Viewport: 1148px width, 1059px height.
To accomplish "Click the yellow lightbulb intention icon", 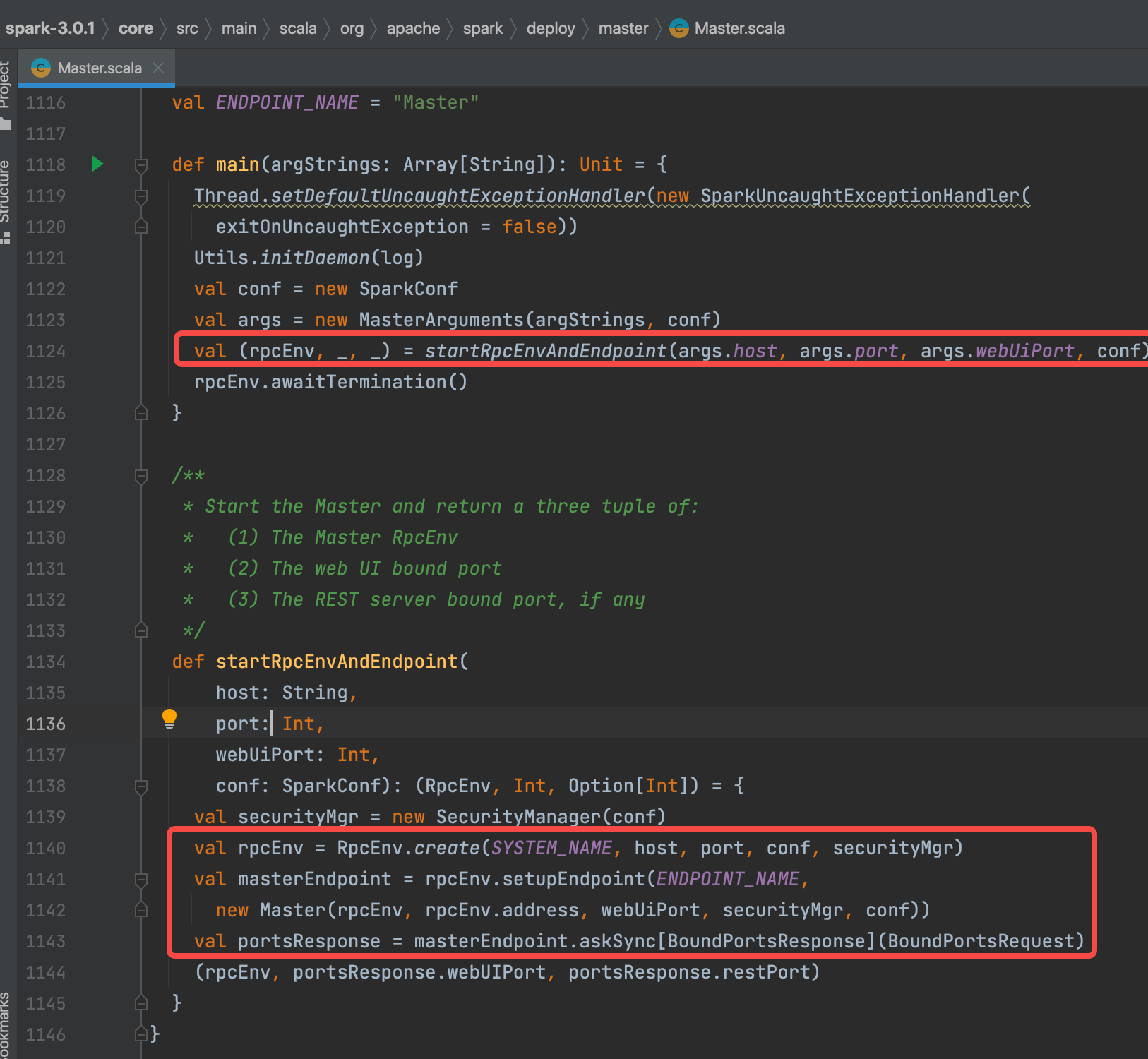I will pos(169,719).
